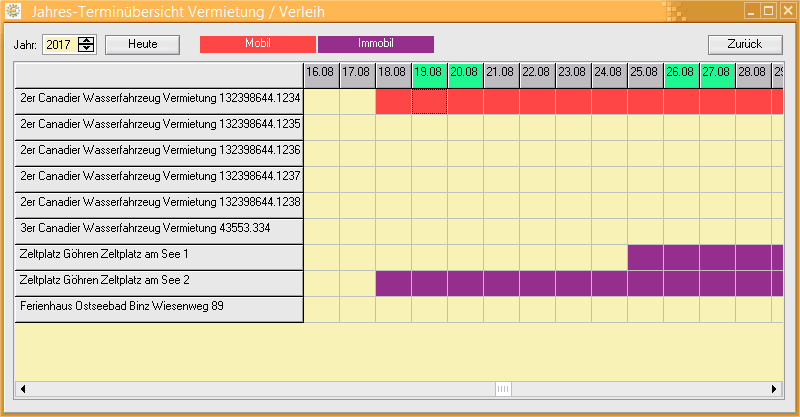800x417 pixels.
Task: Click the application icon in the title bar
Action: [x=13, y=13]
